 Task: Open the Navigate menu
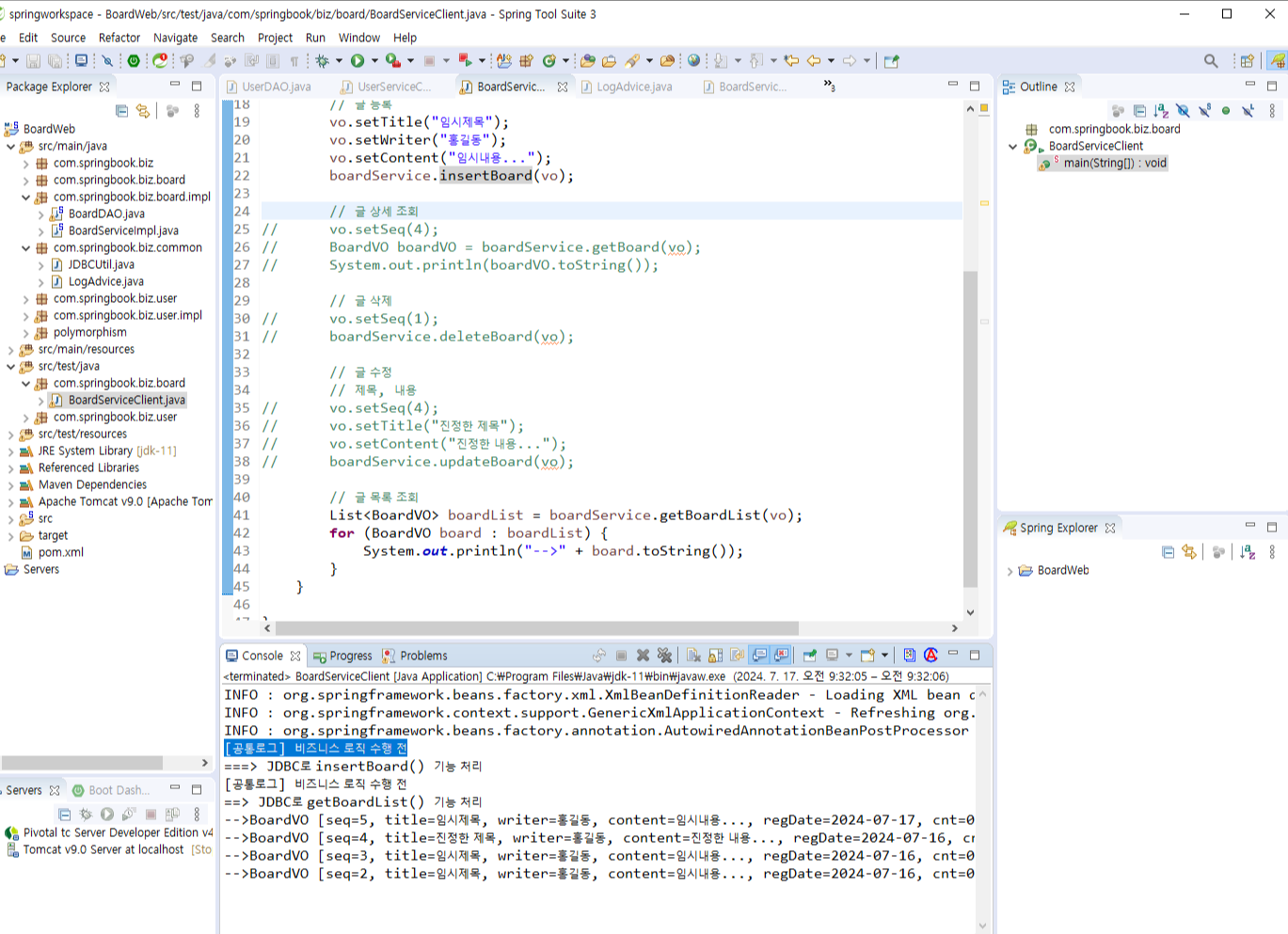176,38
